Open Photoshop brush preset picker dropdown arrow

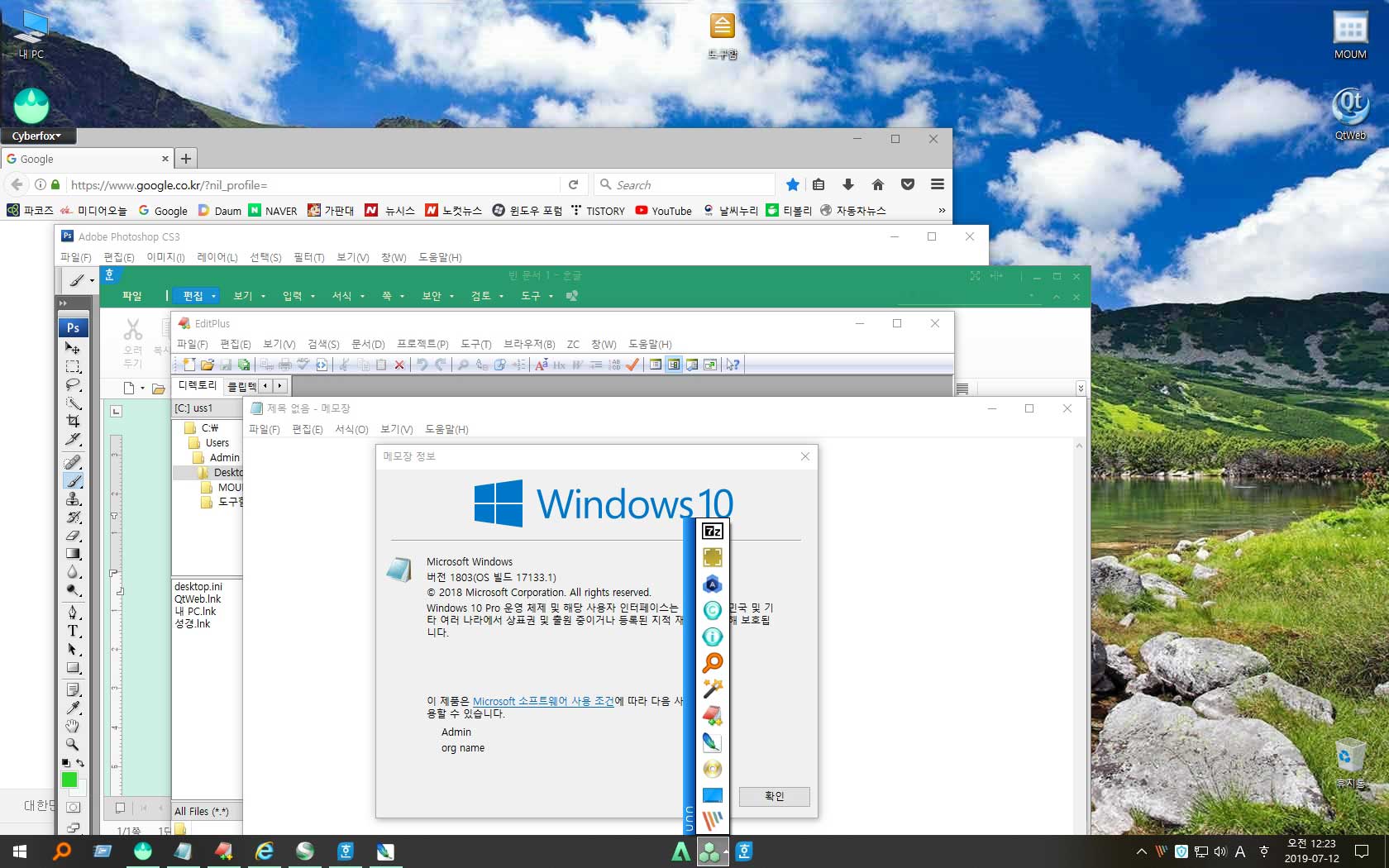tap(92, 280)
